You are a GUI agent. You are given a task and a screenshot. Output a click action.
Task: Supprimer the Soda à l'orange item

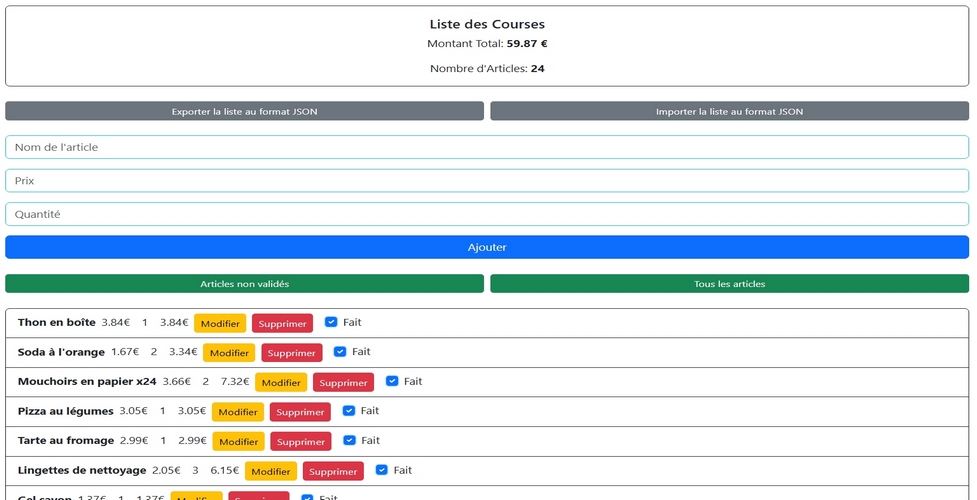(x=292, y=353)
